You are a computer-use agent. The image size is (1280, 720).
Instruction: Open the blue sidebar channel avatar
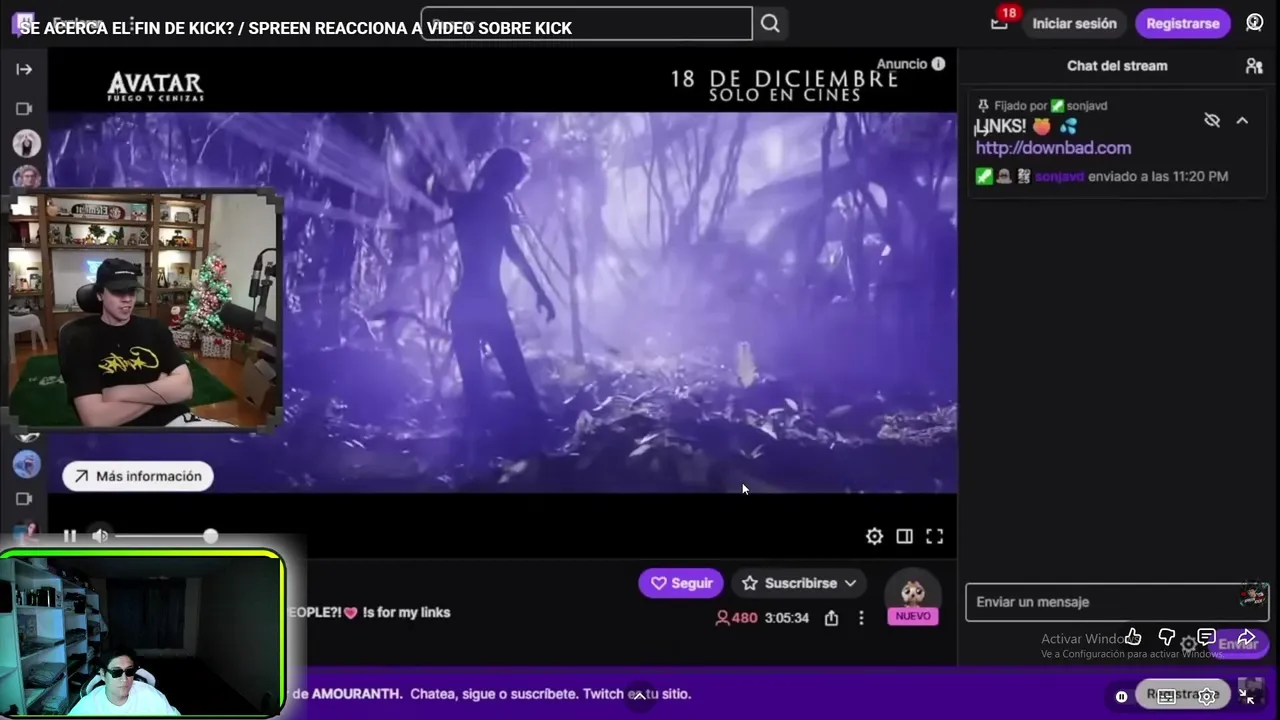pos(27,464)
